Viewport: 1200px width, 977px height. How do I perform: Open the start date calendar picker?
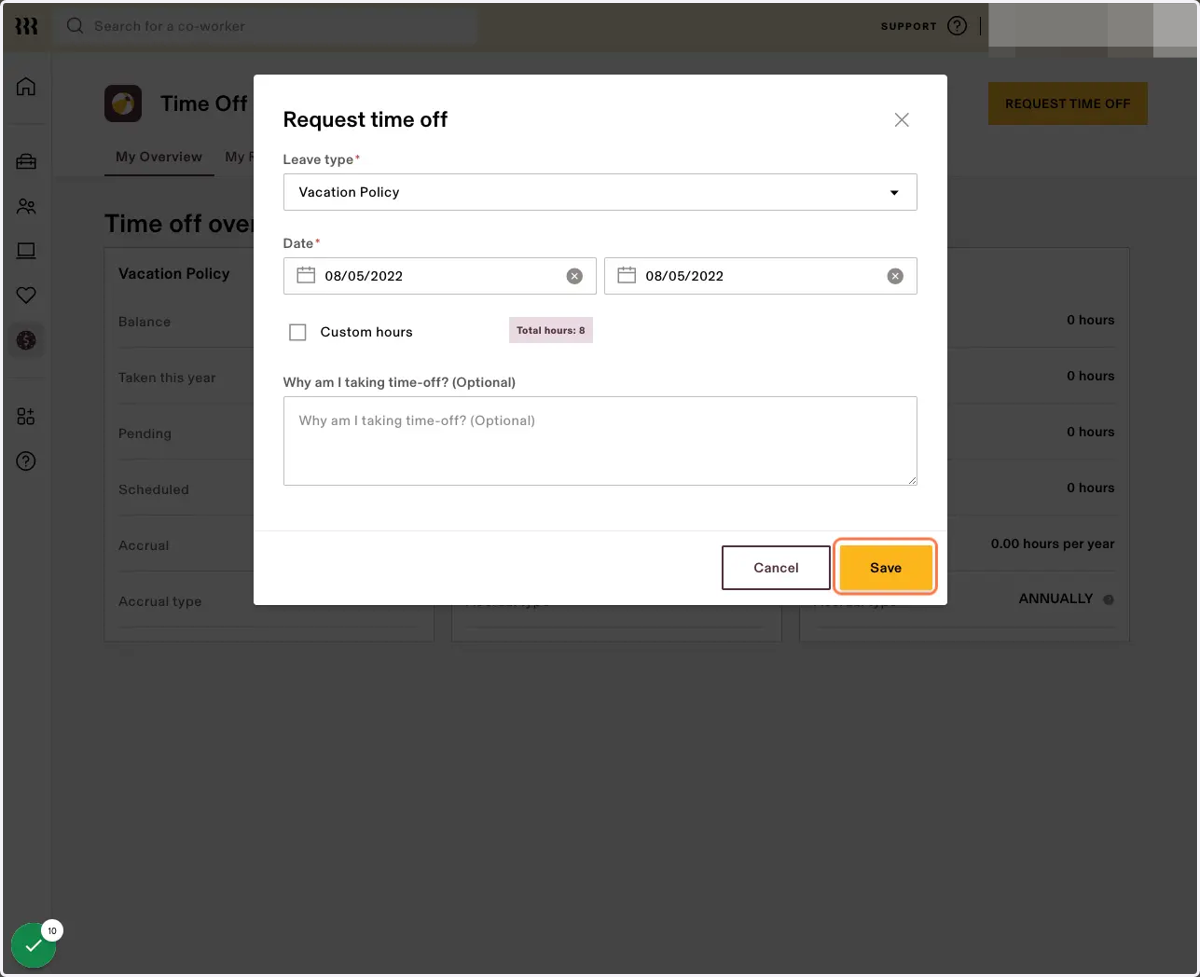coord(306,275)
